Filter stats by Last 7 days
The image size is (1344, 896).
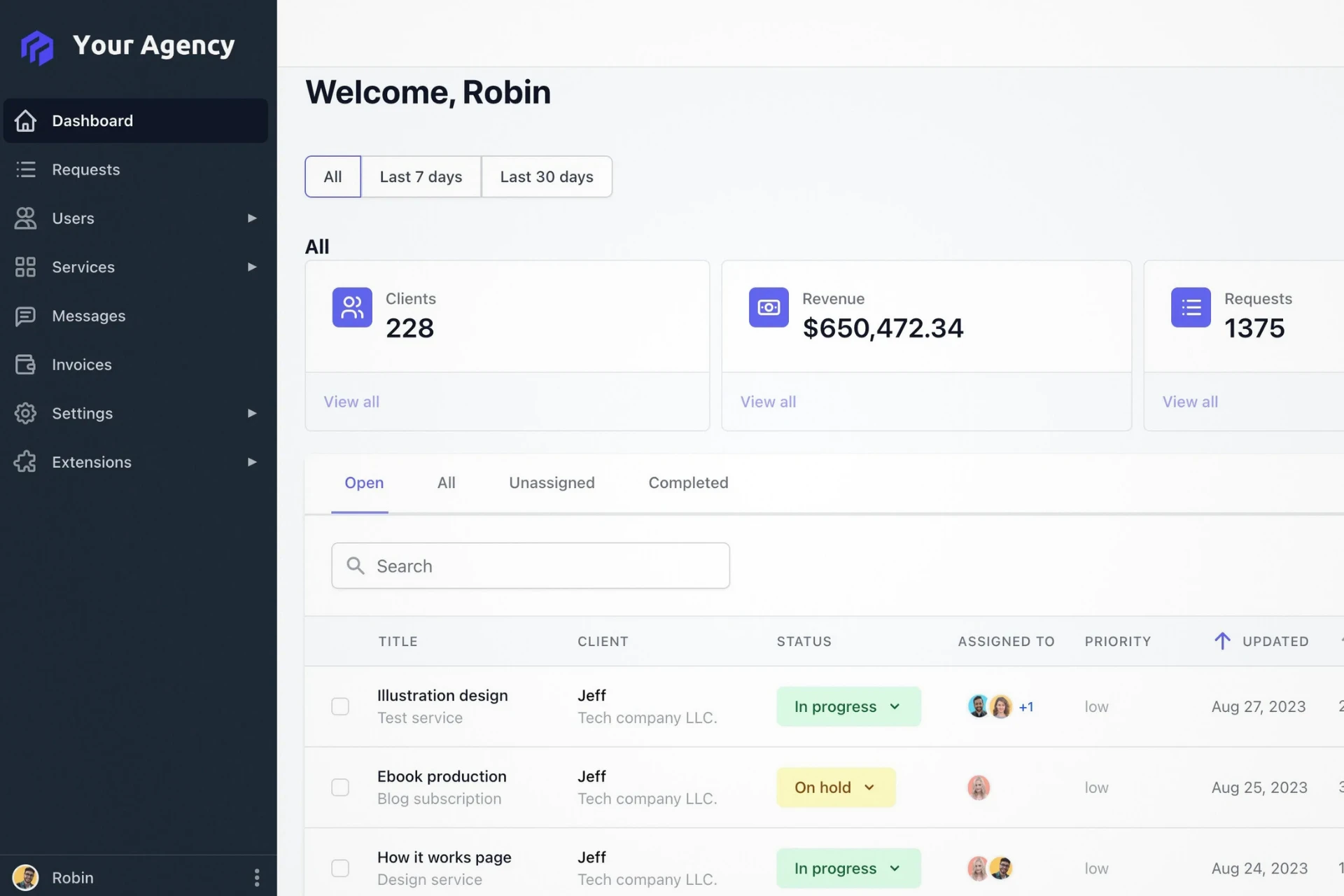pyautogui.click(x=421, y=177)
